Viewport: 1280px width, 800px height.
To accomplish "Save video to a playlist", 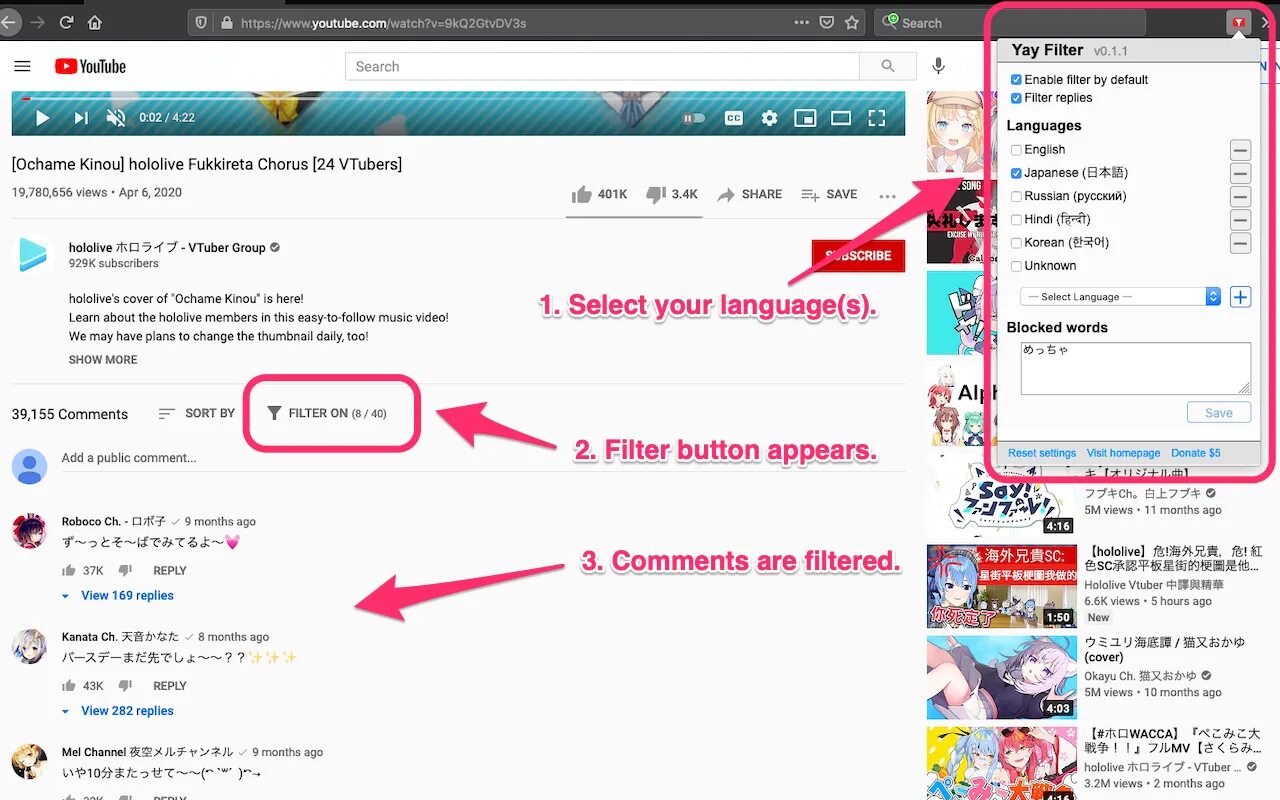I will tap(829, 194).
